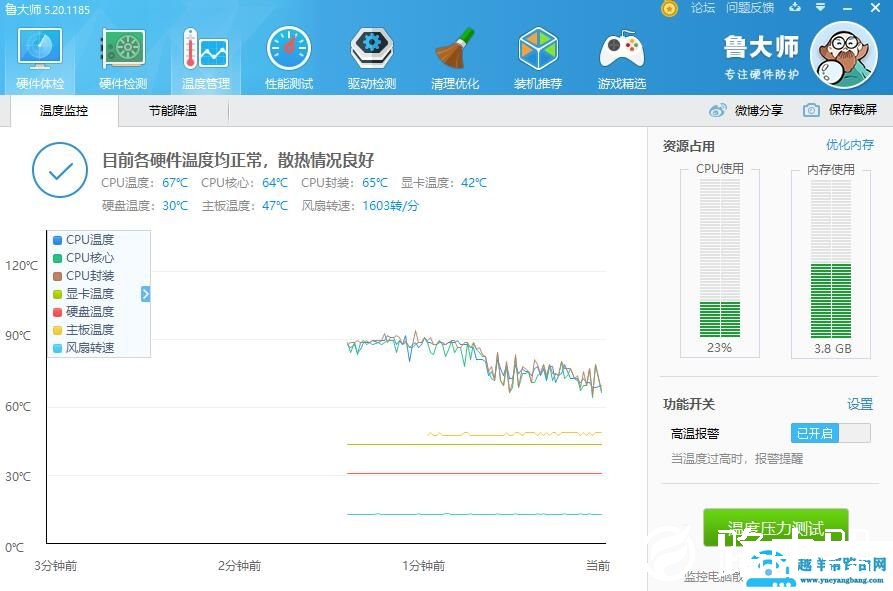This screenshot has height=591, width=893.
Task: Click the 功能开关 heading
Action: [689, 404]
